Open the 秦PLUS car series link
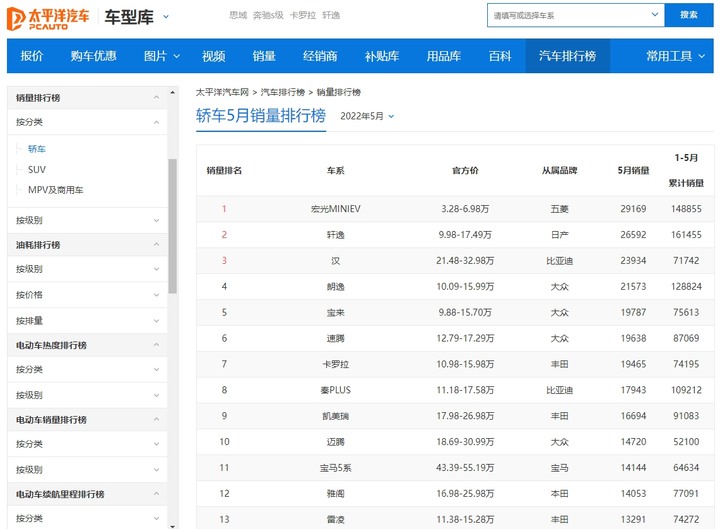Viewport: 720px width, 529px height. tap(336, 390)
